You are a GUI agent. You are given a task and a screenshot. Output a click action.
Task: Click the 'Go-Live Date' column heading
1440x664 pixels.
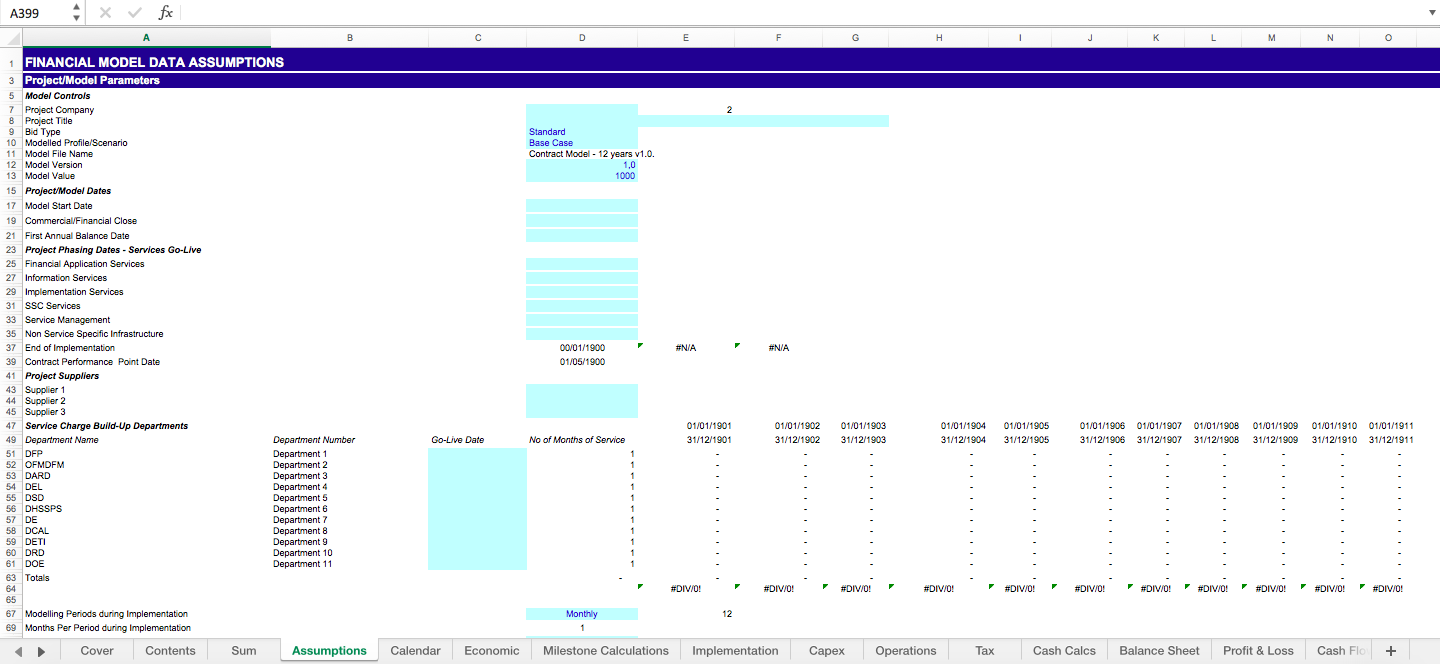[x=458, y=440]
